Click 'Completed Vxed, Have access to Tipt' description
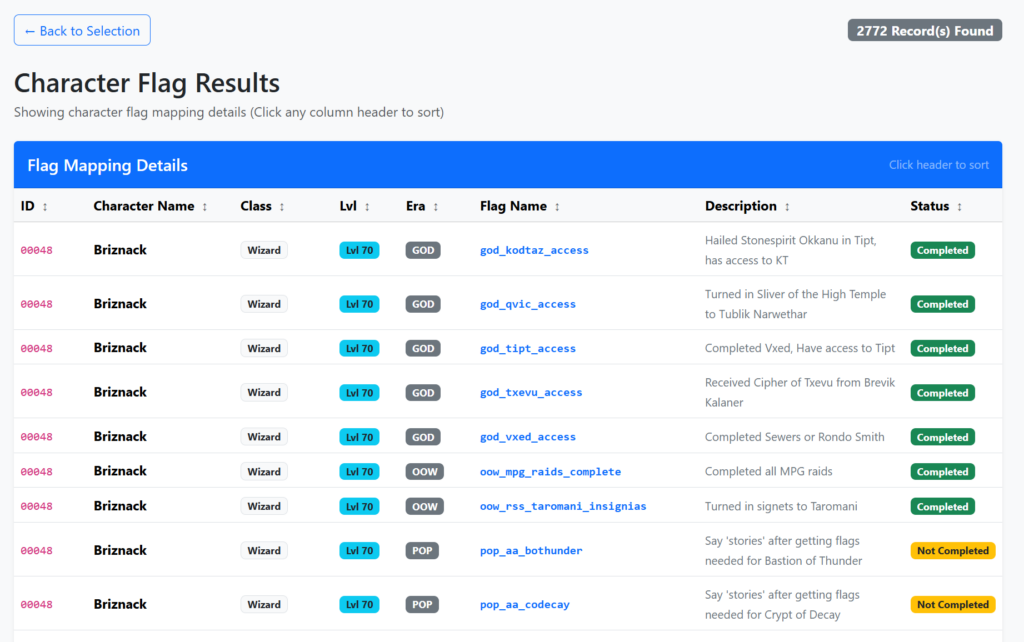Image resolution: width=1024 pixels, height=642 pixels. pos(799,348)
